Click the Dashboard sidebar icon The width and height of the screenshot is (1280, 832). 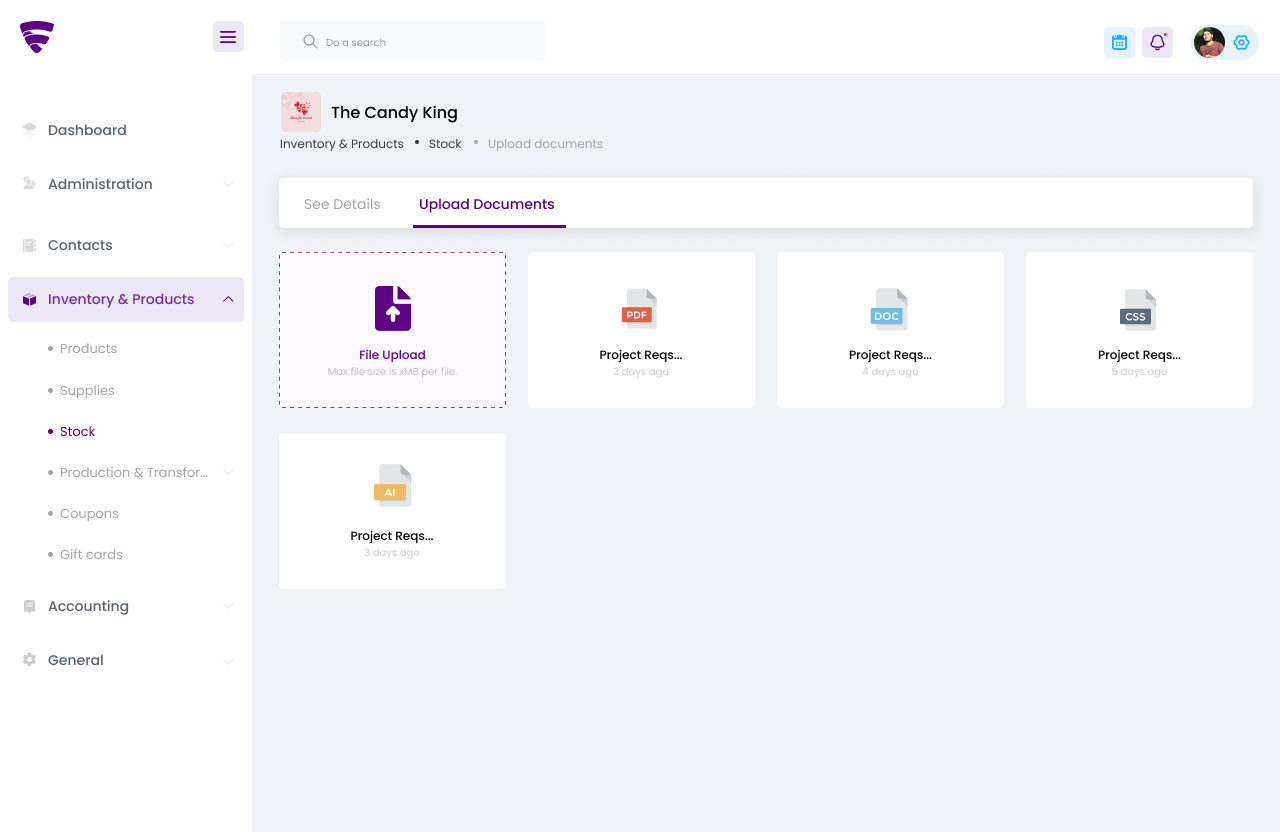[29, 130]
